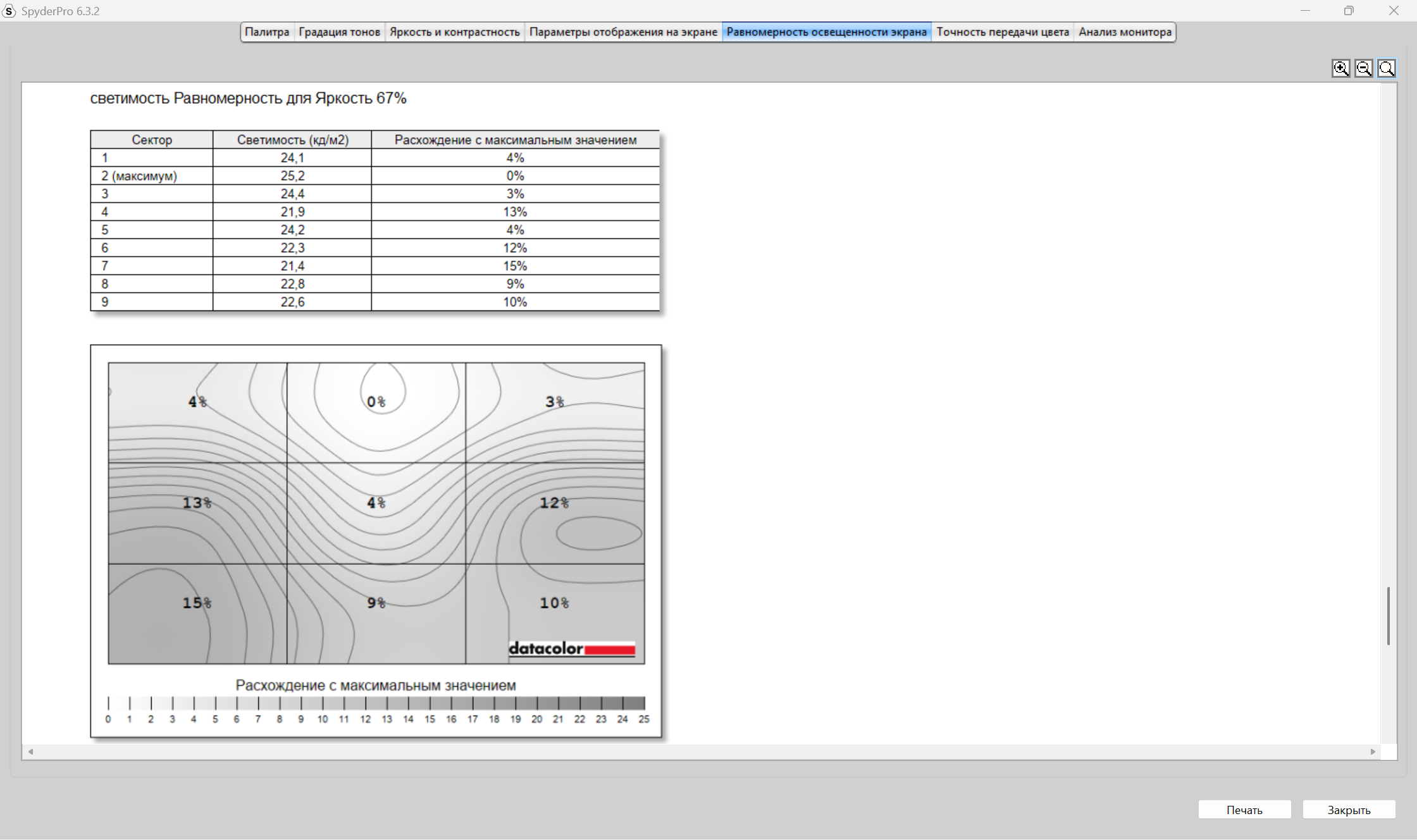Click the horizontal scrollbar left arrow
Screen dimensions: 1417x840
[30, 751]
